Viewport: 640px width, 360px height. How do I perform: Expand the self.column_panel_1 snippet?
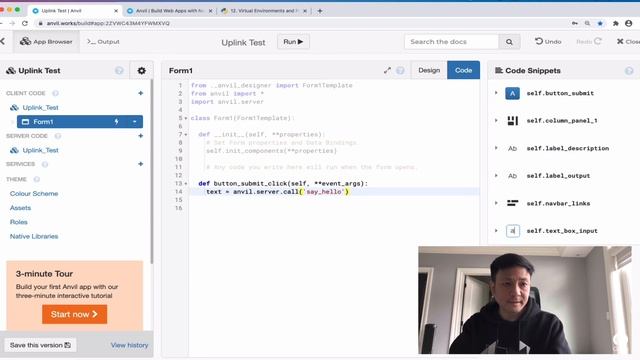pyautogui.click(x=496, y=120)
